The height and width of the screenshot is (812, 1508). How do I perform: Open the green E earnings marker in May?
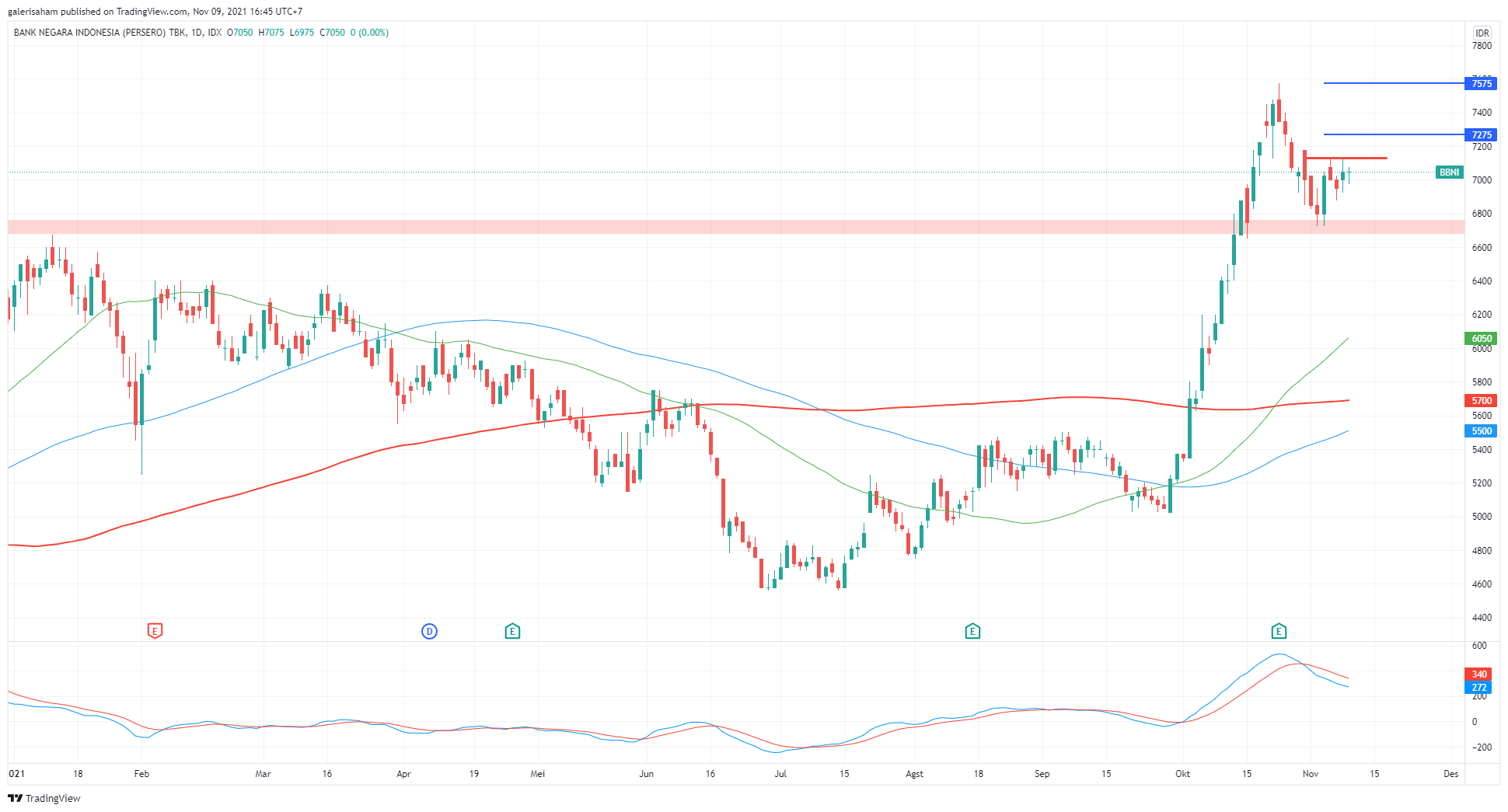tap(512, 631)
